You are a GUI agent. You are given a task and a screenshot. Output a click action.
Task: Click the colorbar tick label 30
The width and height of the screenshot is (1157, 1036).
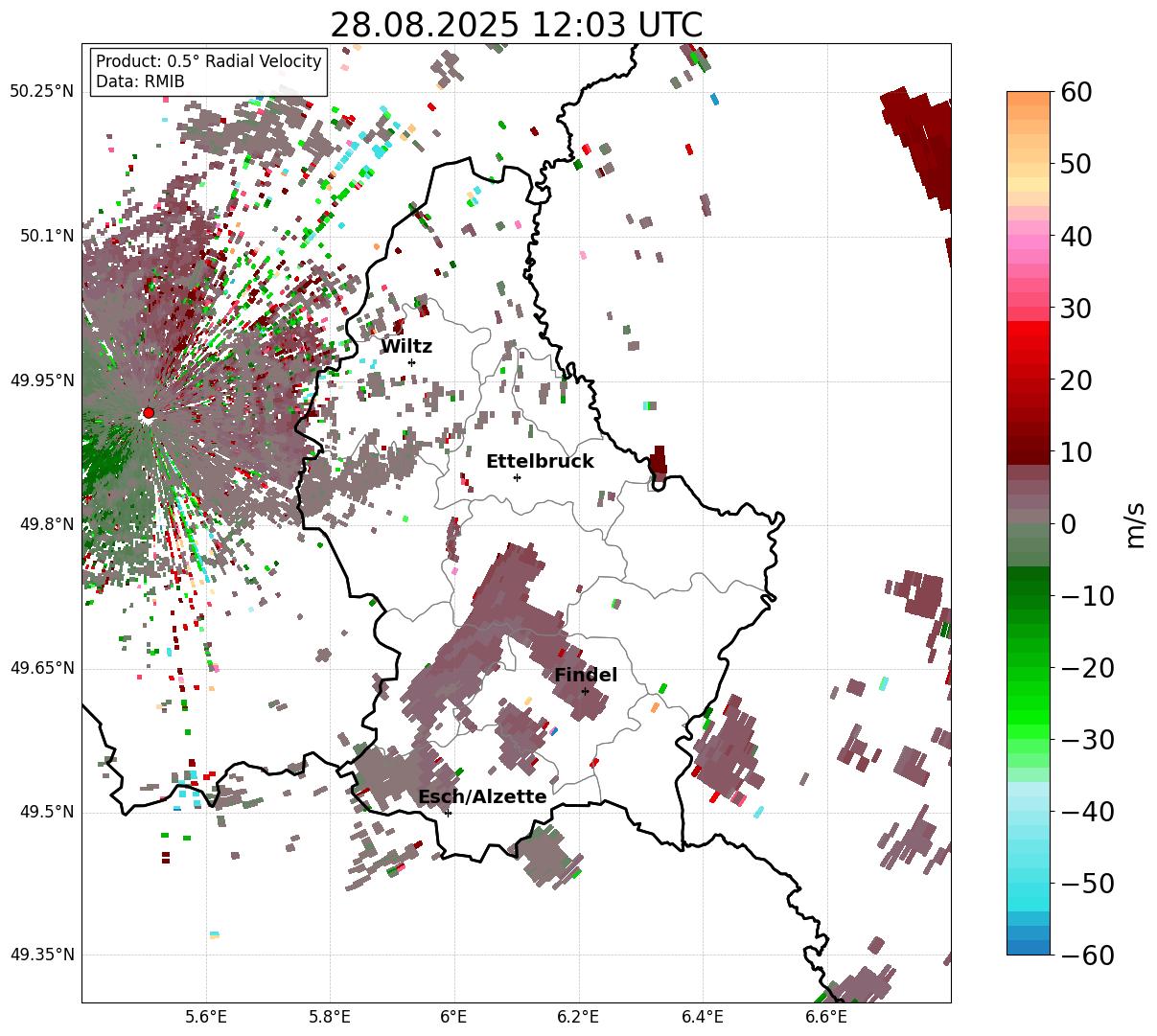coord(1075,309)
